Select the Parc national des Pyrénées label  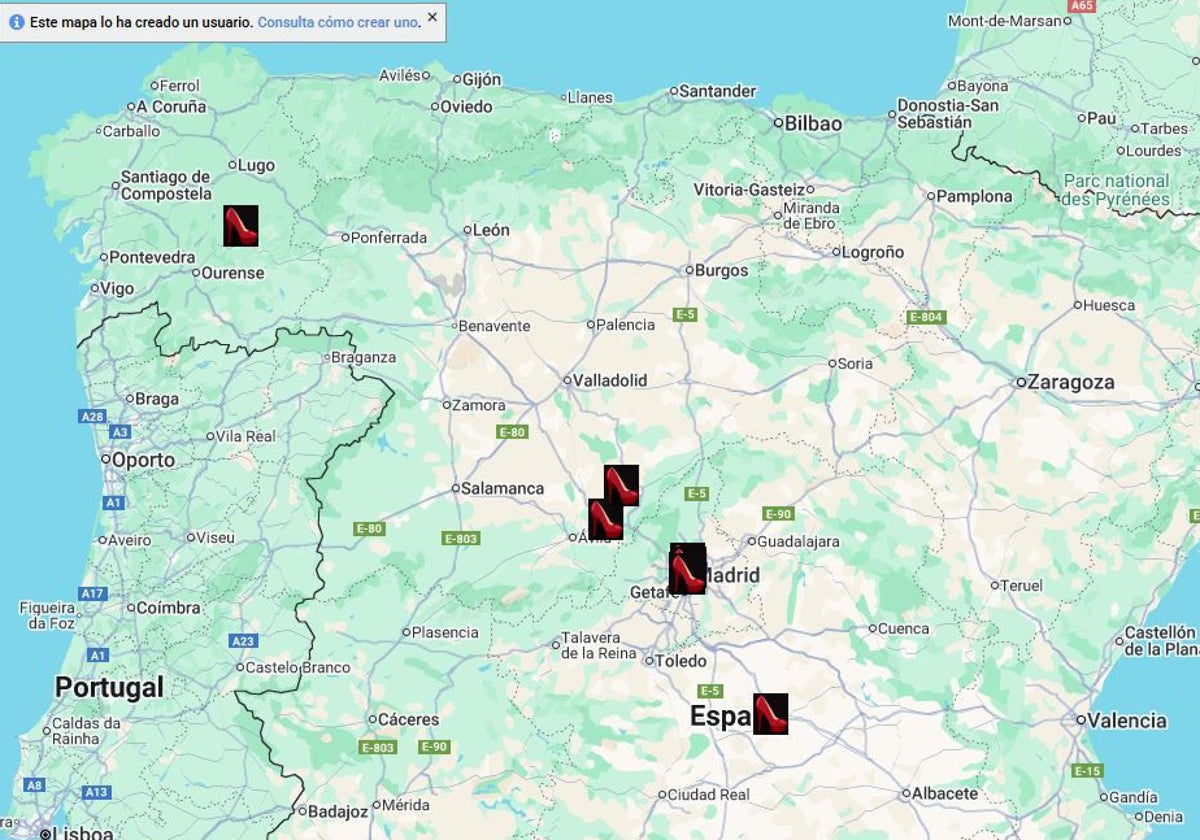point(1115,190)
